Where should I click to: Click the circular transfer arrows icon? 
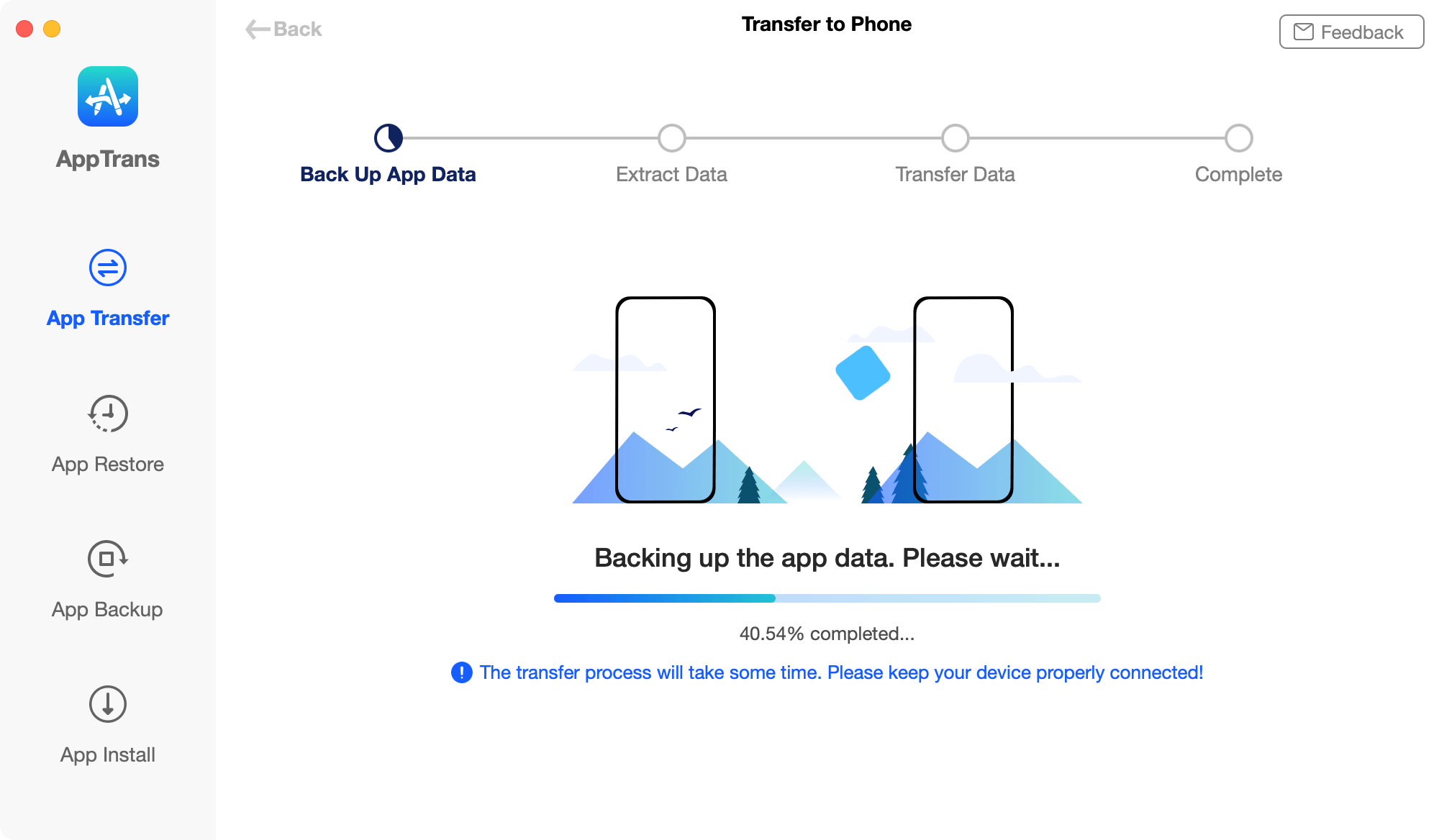pos(108,268)
